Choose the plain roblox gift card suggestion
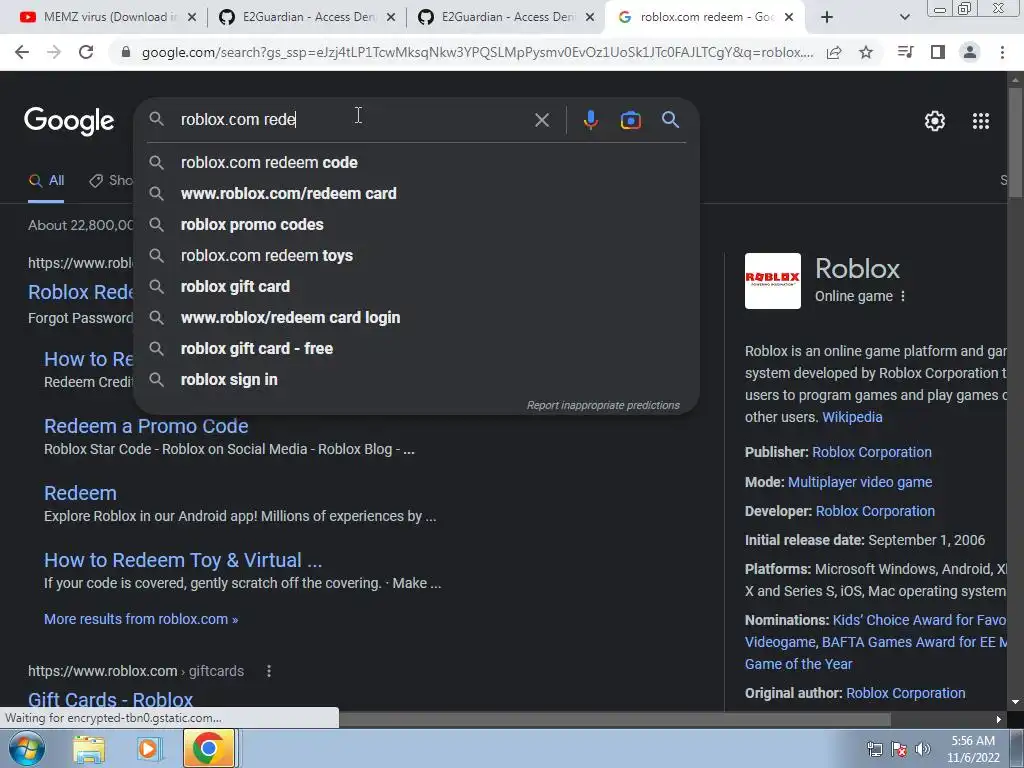 pos(416,287)
